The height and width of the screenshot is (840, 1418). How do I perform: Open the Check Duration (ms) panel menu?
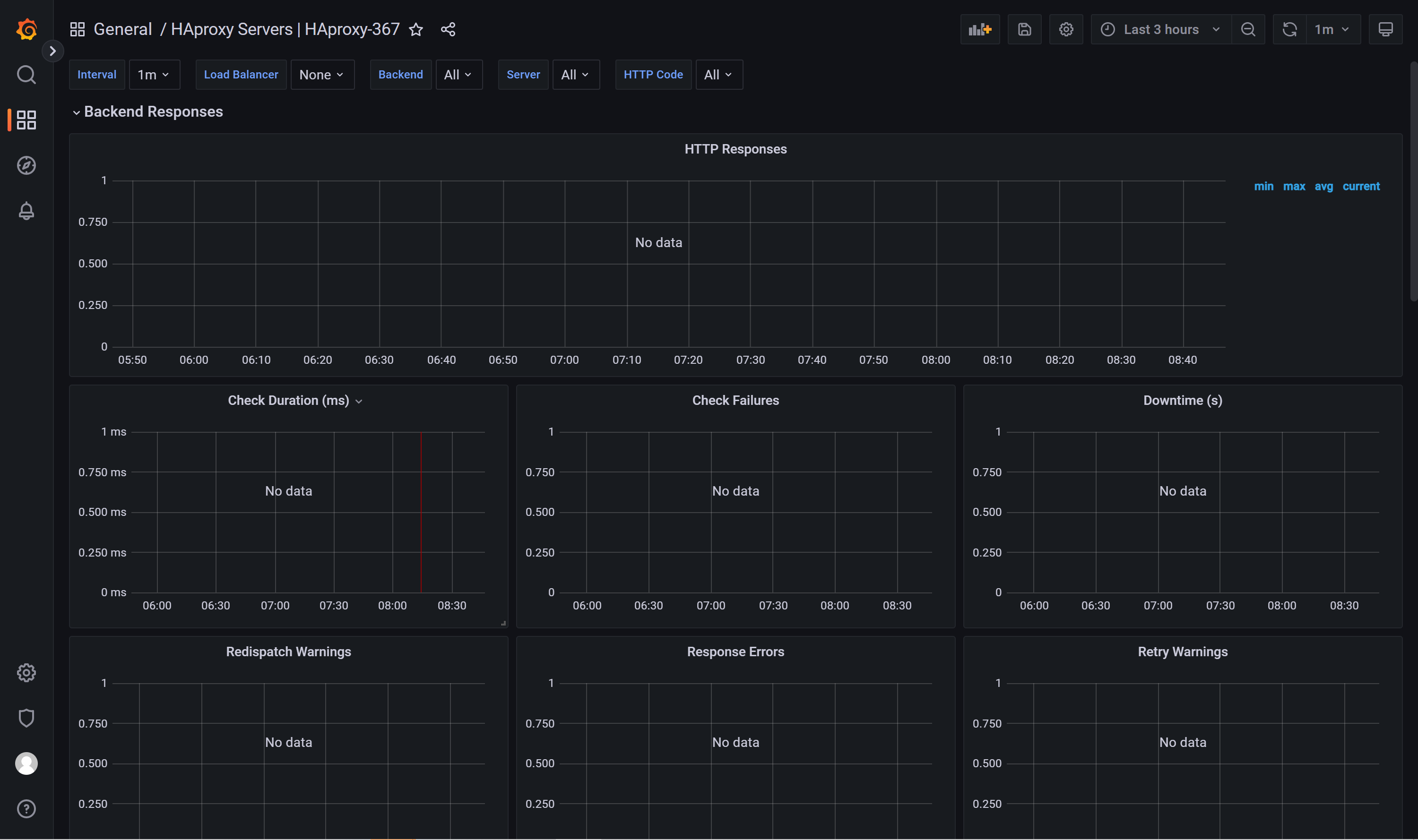point(294,400)
